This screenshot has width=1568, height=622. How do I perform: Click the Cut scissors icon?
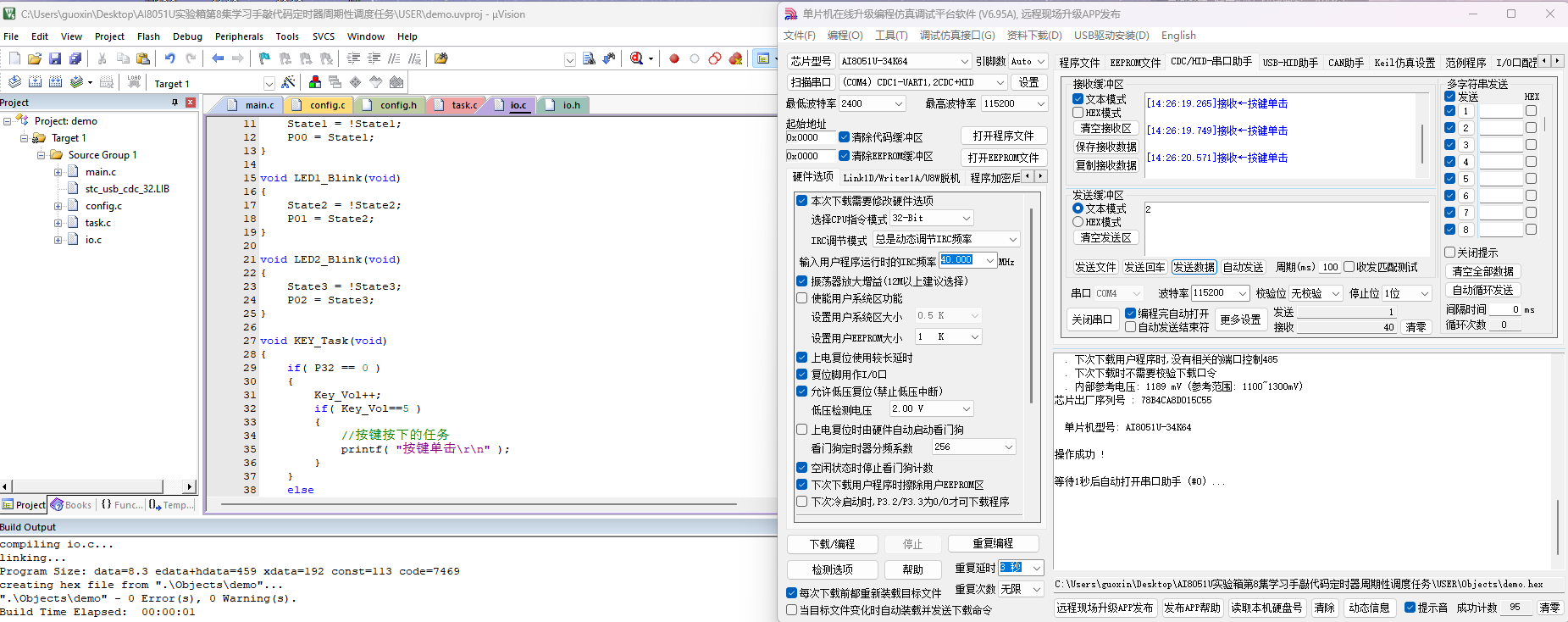(103, 58)
